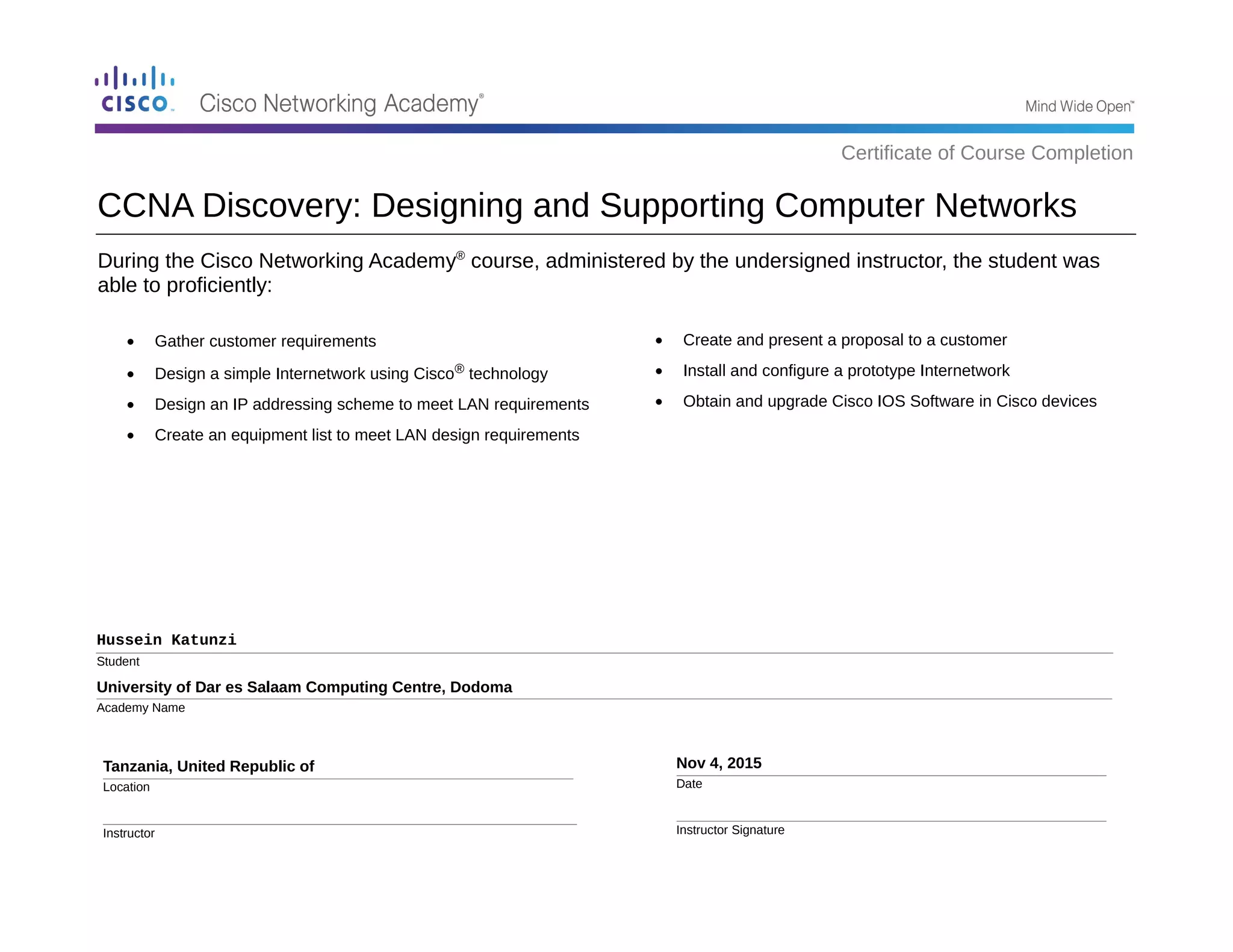Click 'Obtain and upgrade Cisco IOS' bullet
Viewport: 1233px width, 952px height.
click(x=889, y=401)
